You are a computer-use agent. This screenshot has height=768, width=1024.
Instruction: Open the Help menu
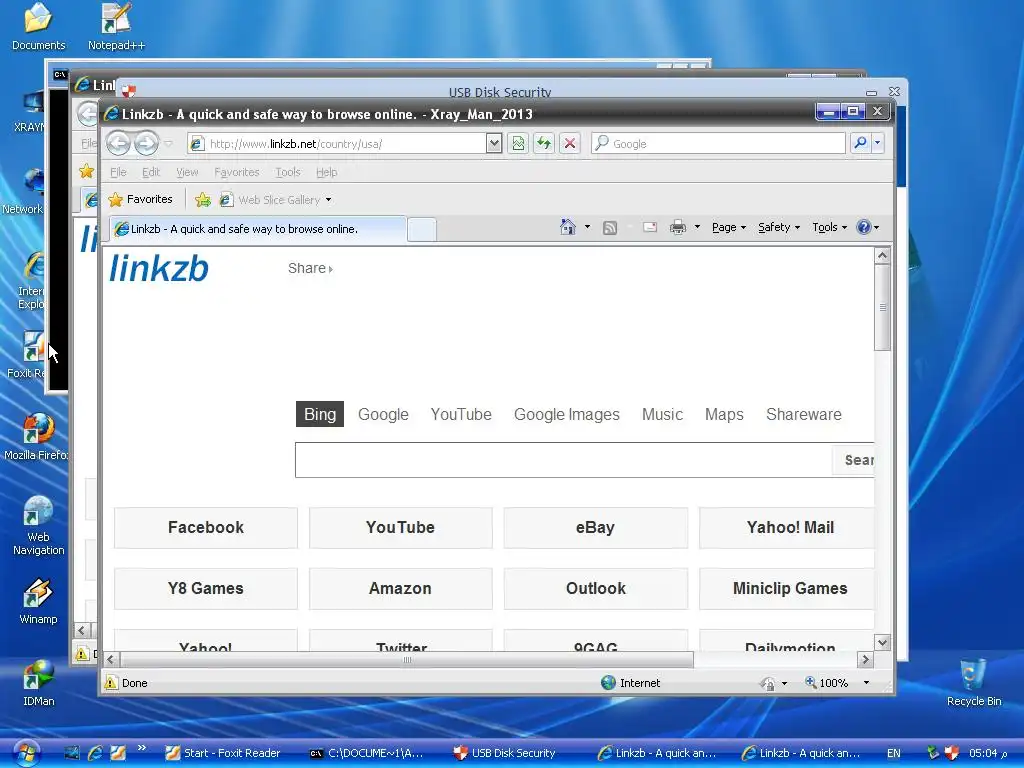(x=327, y=172)
